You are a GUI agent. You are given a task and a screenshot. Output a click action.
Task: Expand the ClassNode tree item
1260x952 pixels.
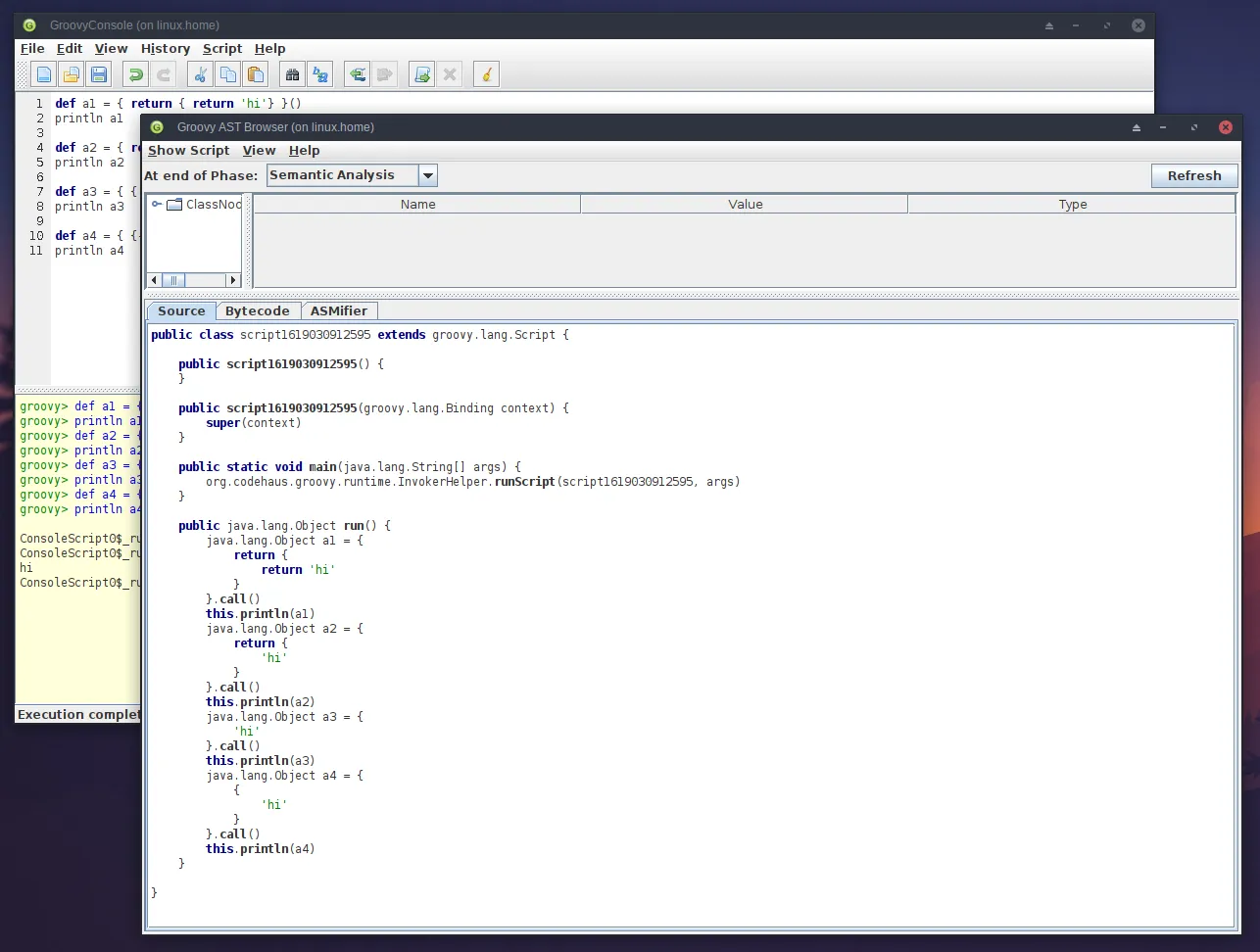(156, 205)
